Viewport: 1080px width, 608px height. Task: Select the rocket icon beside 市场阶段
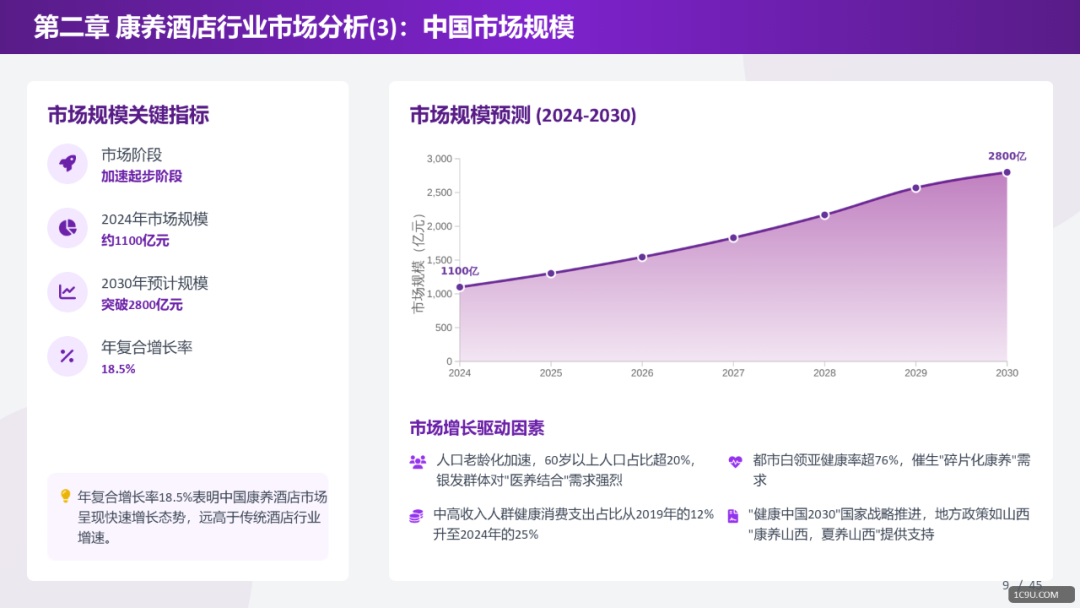(x=67, y=163)
